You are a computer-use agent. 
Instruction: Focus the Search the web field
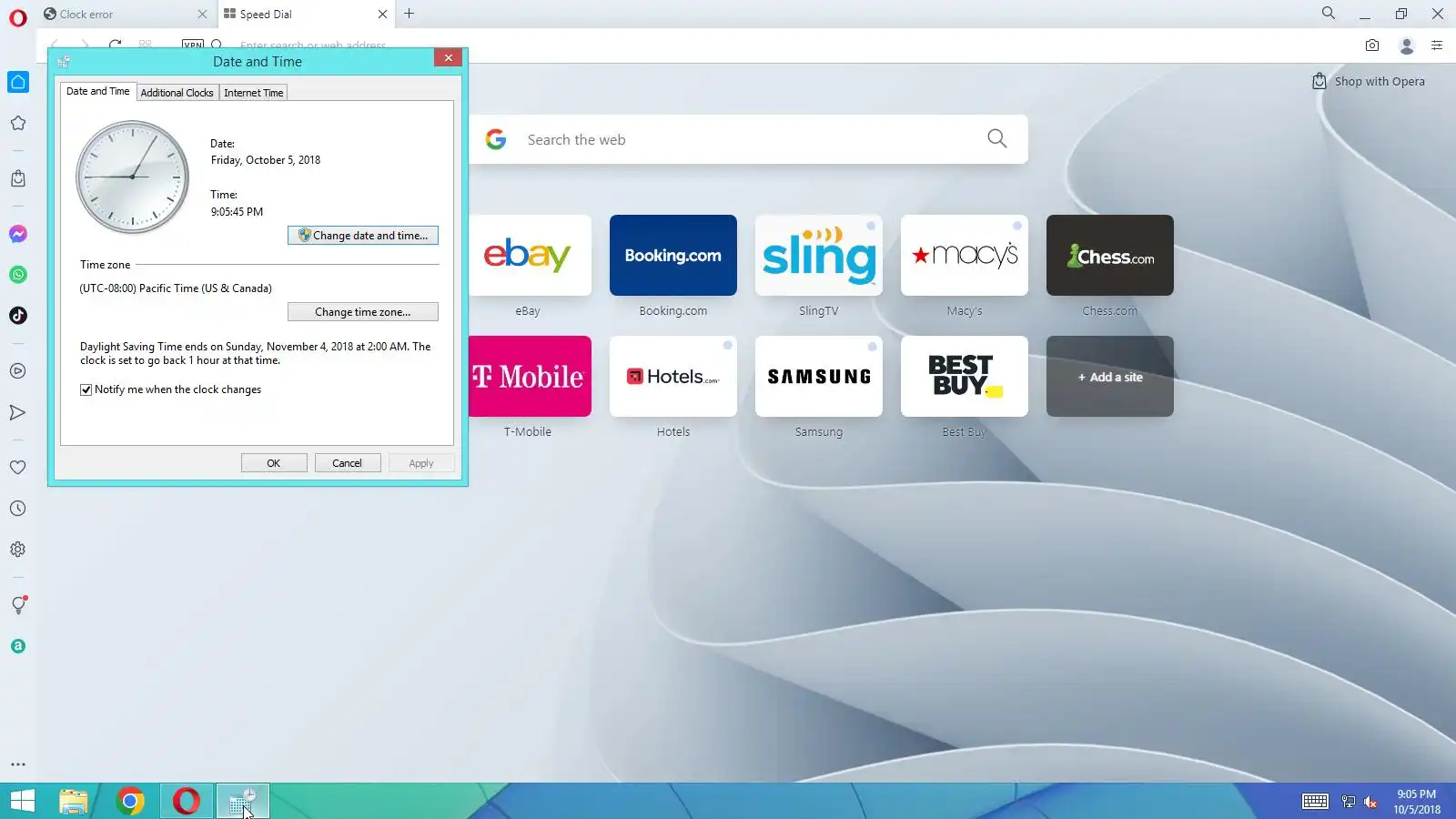[748, 139]
